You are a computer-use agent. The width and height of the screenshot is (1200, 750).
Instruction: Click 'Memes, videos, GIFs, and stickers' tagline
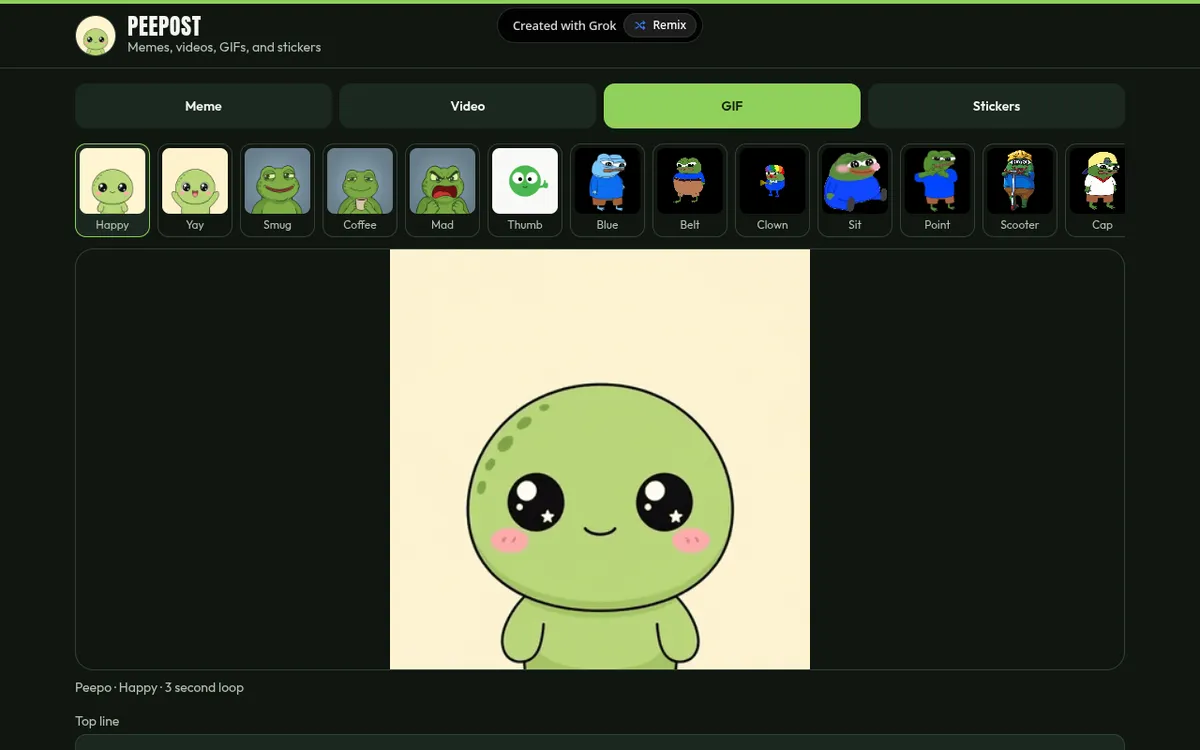pyautogui.click(x=224, y=47)
